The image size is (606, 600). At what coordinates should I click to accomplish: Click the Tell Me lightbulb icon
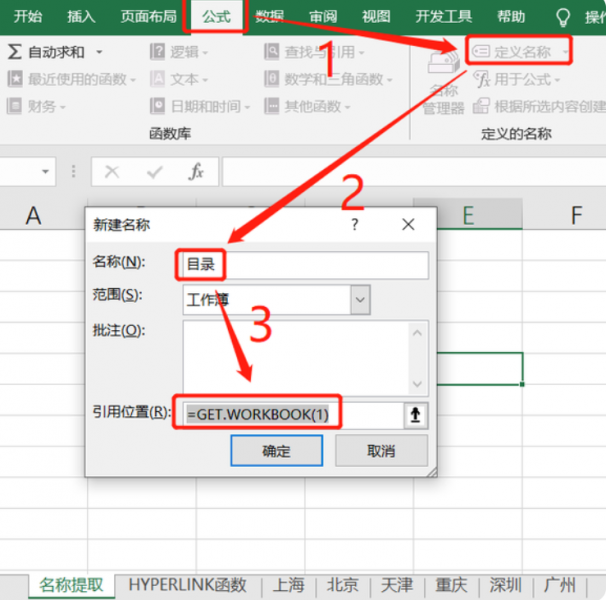point(562,17)
